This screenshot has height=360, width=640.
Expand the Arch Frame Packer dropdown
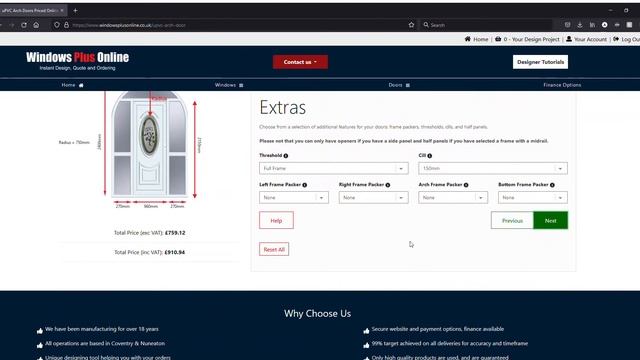[453, 198]
